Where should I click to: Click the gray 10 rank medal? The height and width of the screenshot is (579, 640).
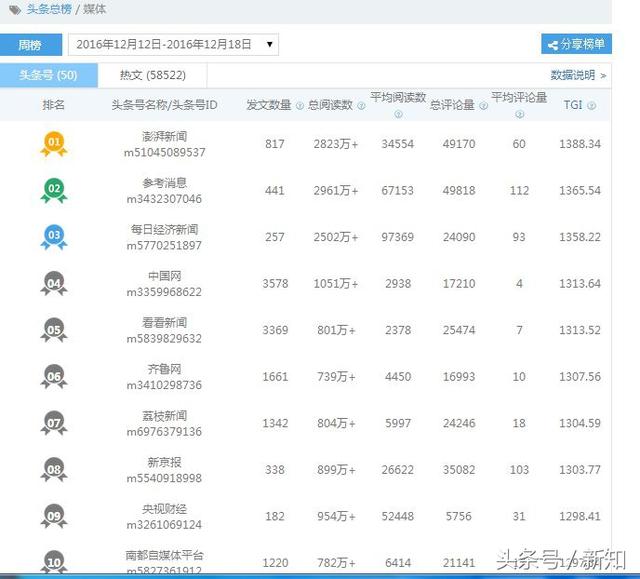click(x=54, y=561)
